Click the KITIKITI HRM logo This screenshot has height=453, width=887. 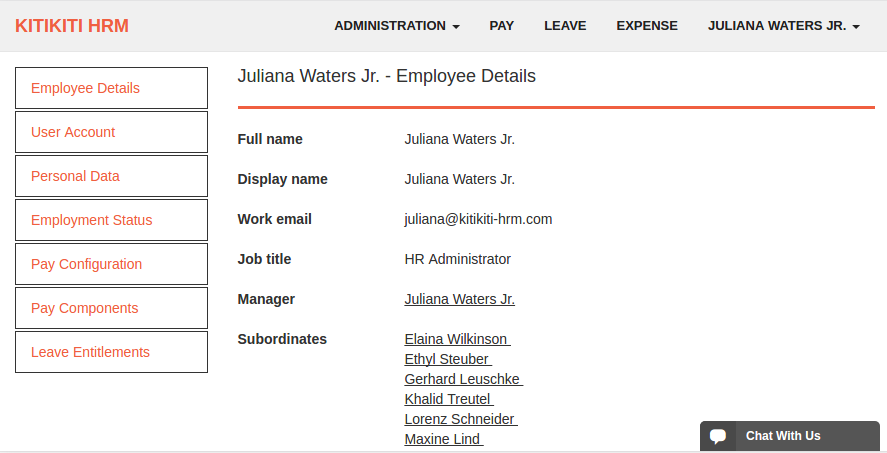(72, 26)
